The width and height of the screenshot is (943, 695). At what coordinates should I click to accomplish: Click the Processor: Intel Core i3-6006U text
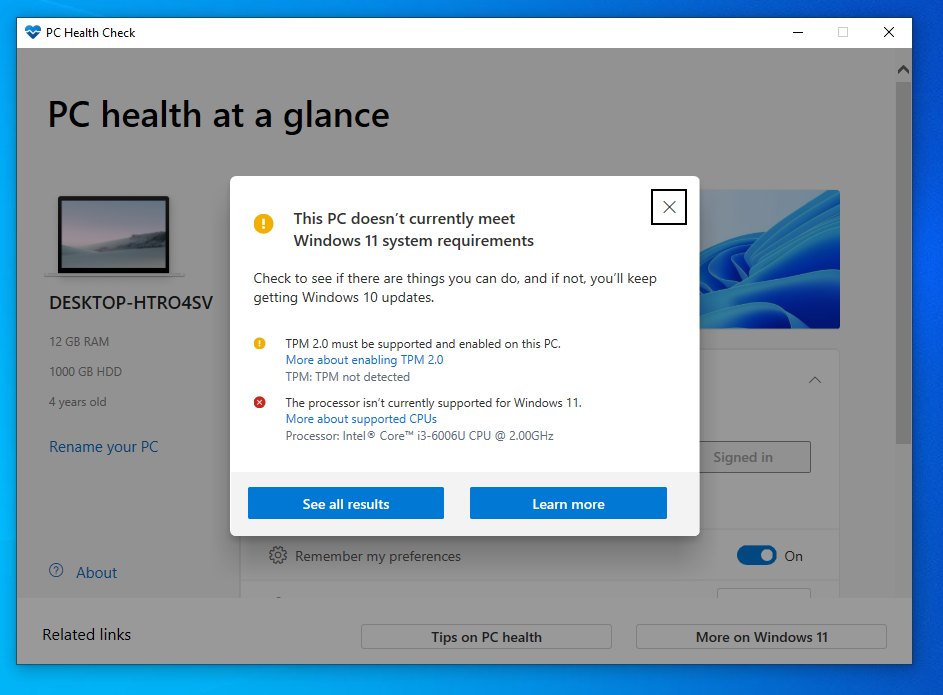(420, 436)
